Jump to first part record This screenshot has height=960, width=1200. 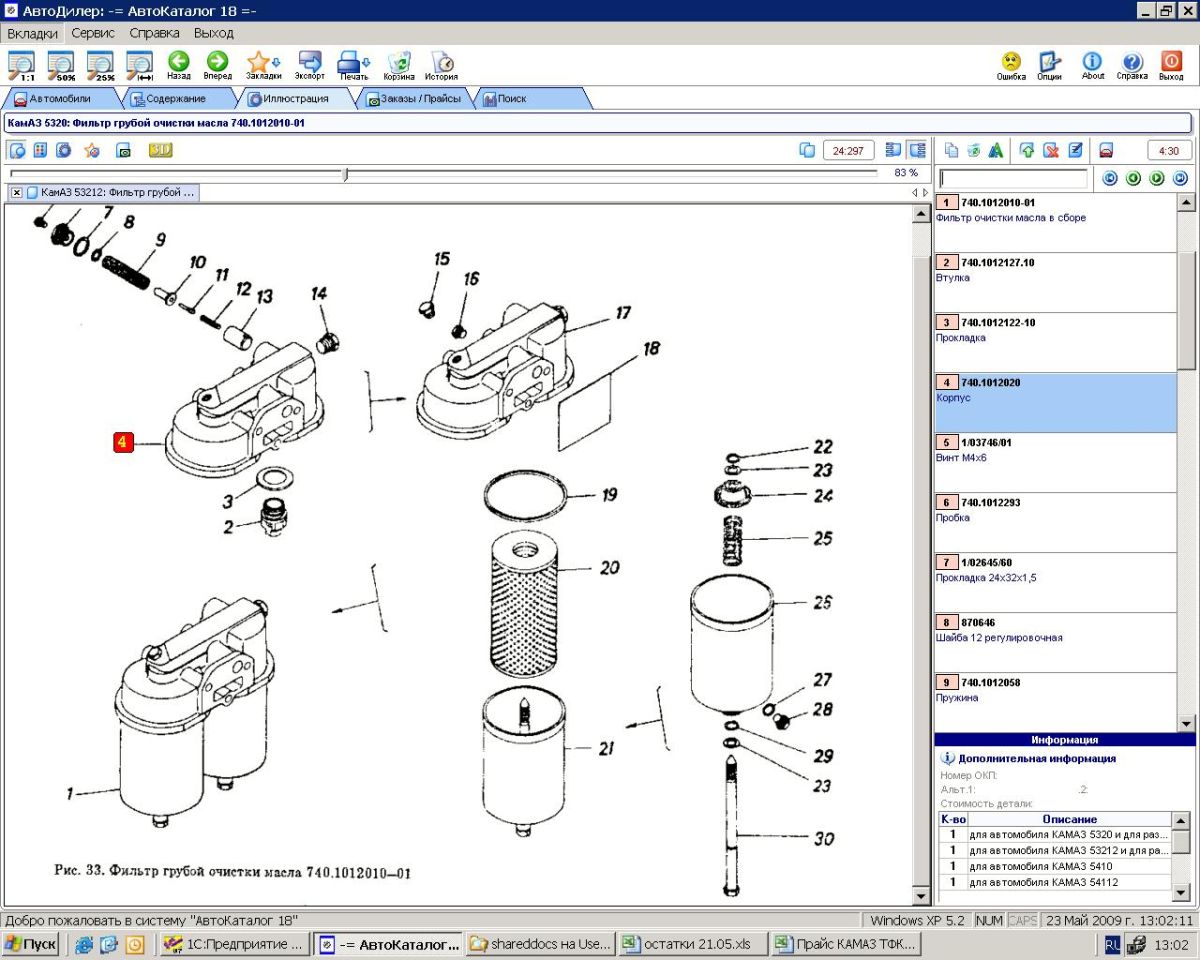click(x=1110, y=179)
